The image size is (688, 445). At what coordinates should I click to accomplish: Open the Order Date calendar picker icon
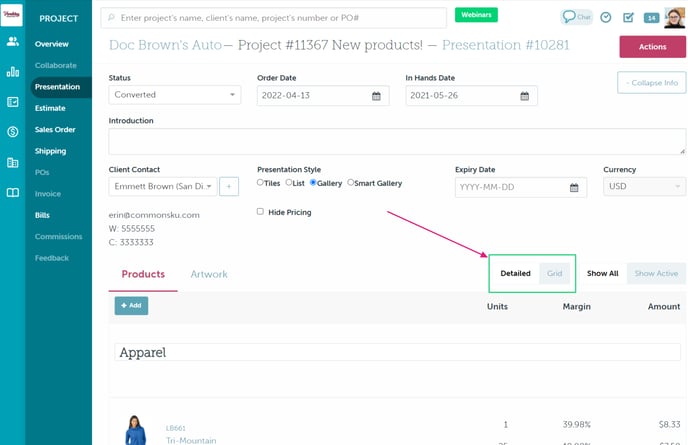tap(377, 96)
